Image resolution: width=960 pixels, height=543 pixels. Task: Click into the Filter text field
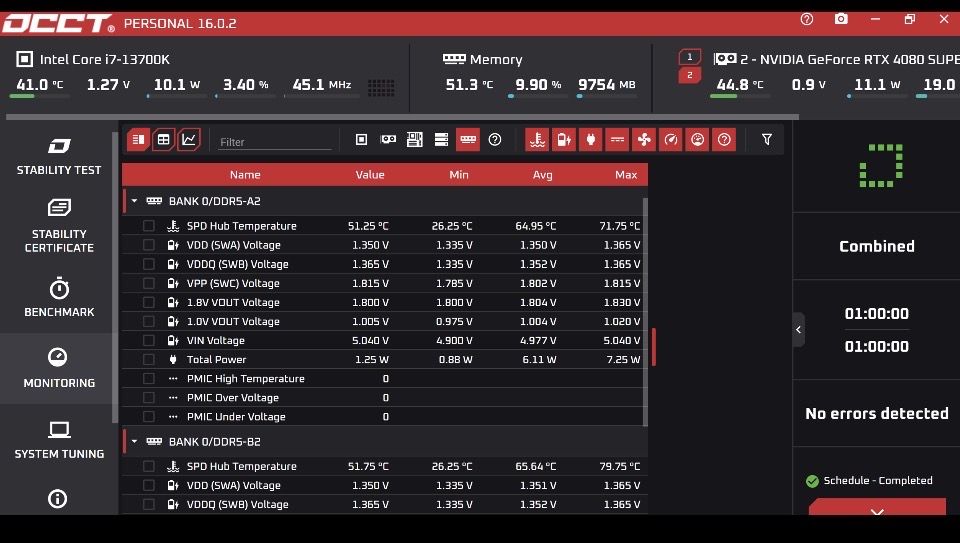(x=275, y=142)
